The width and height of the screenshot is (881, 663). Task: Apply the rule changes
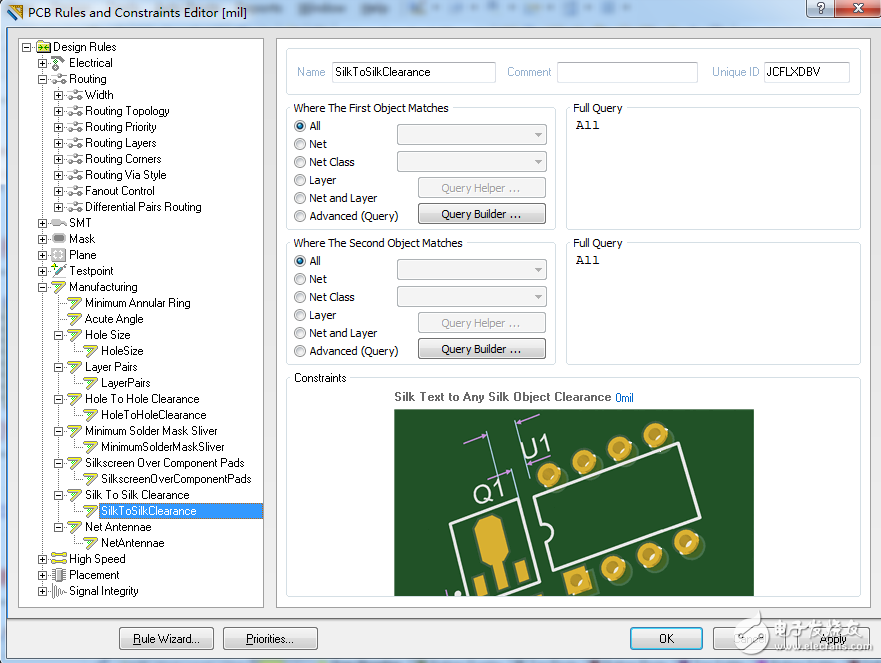833,639
